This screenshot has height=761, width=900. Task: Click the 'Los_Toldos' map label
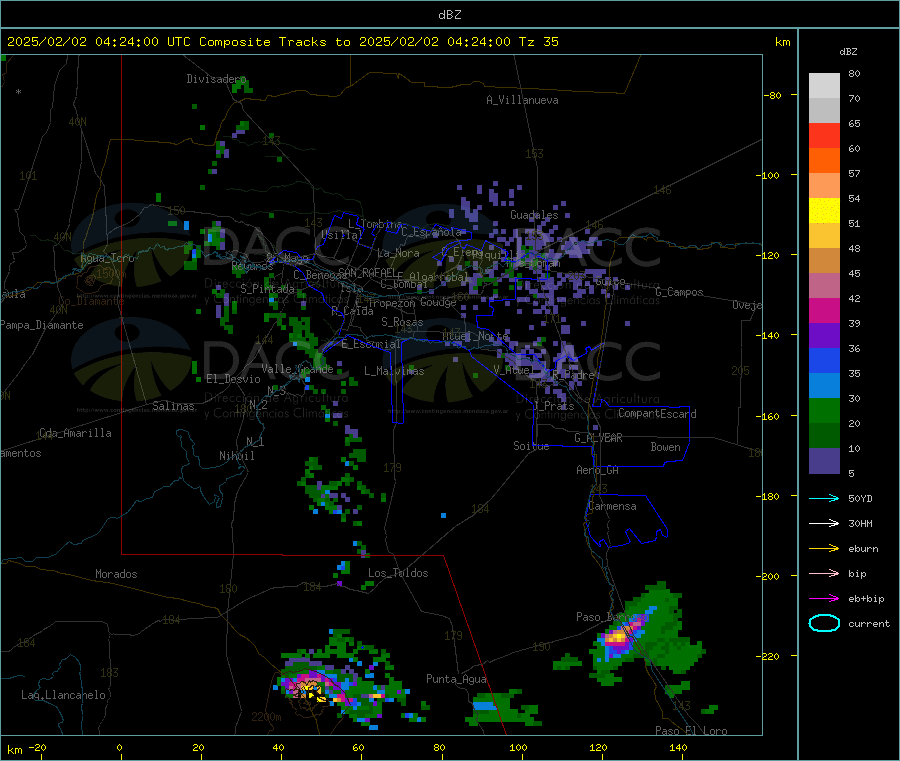tap(398, 573)
